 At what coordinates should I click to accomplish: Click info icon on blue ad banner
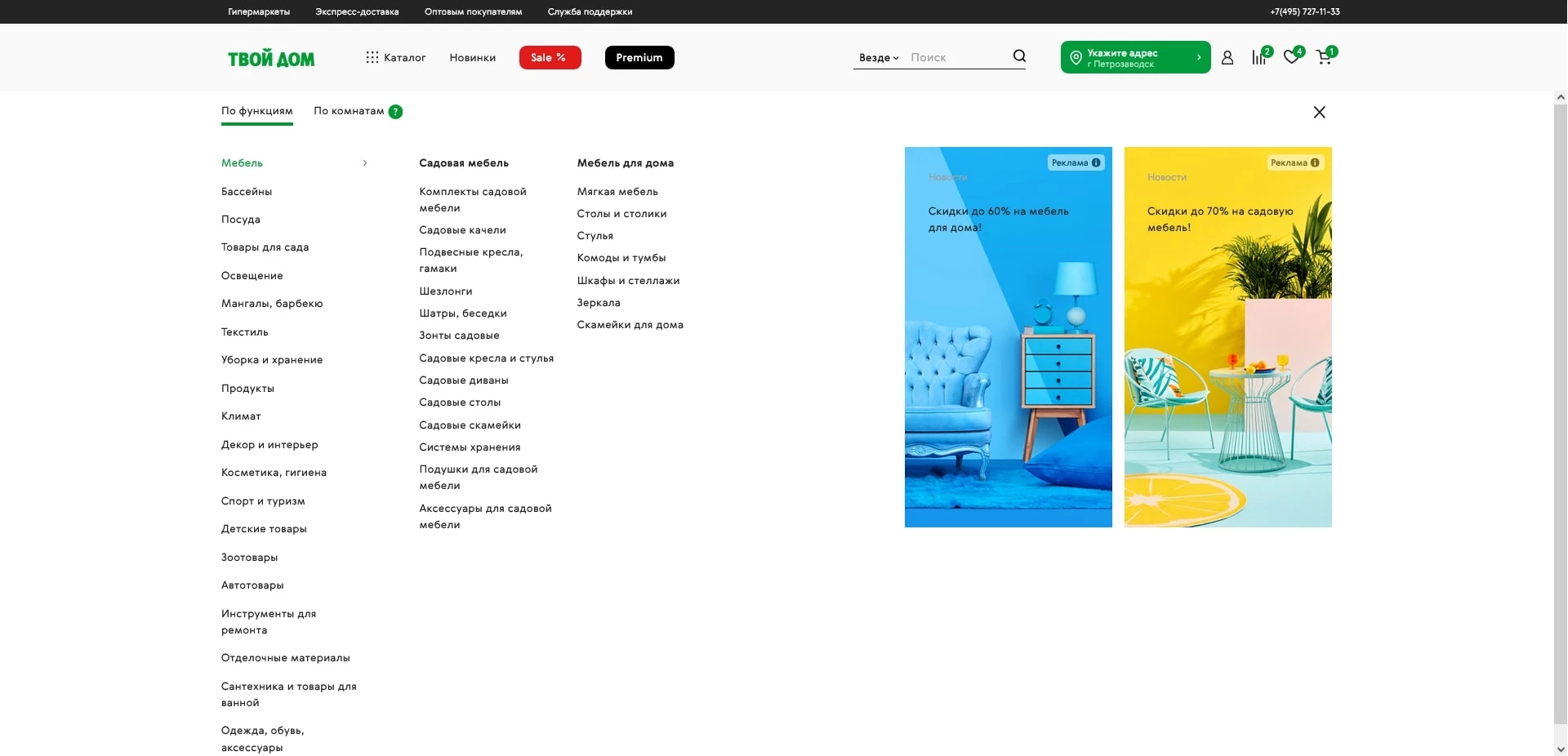(1096, 163)
